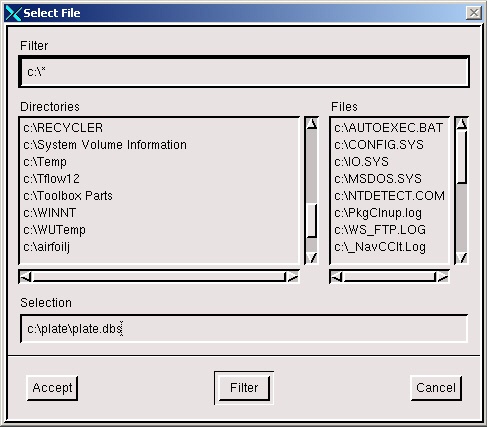
Task: Click left arrow of Files horizontal scrollbar
Action: (x=337, y=277)
